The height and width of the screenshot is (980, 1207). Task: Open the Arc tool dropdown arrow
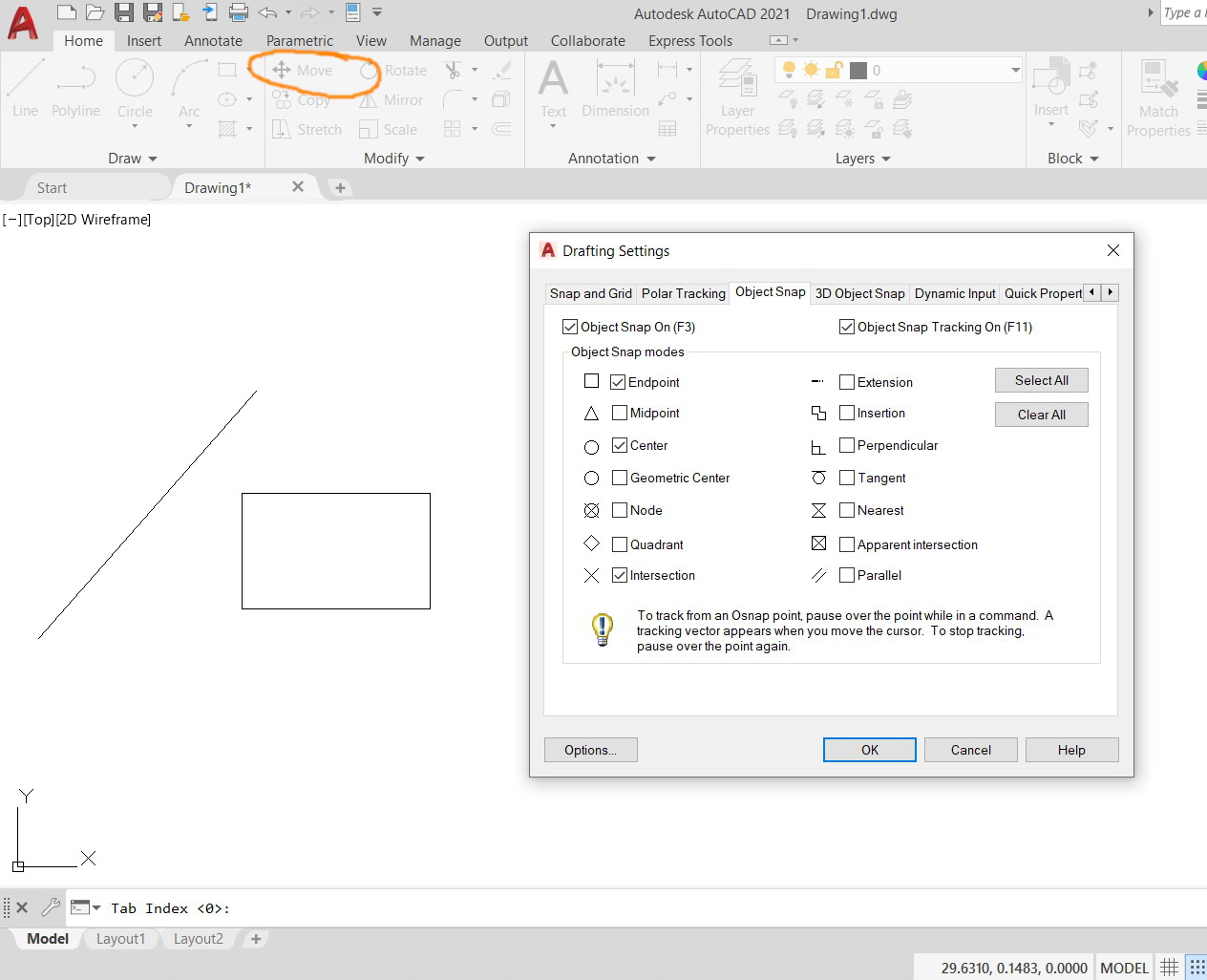189,126
